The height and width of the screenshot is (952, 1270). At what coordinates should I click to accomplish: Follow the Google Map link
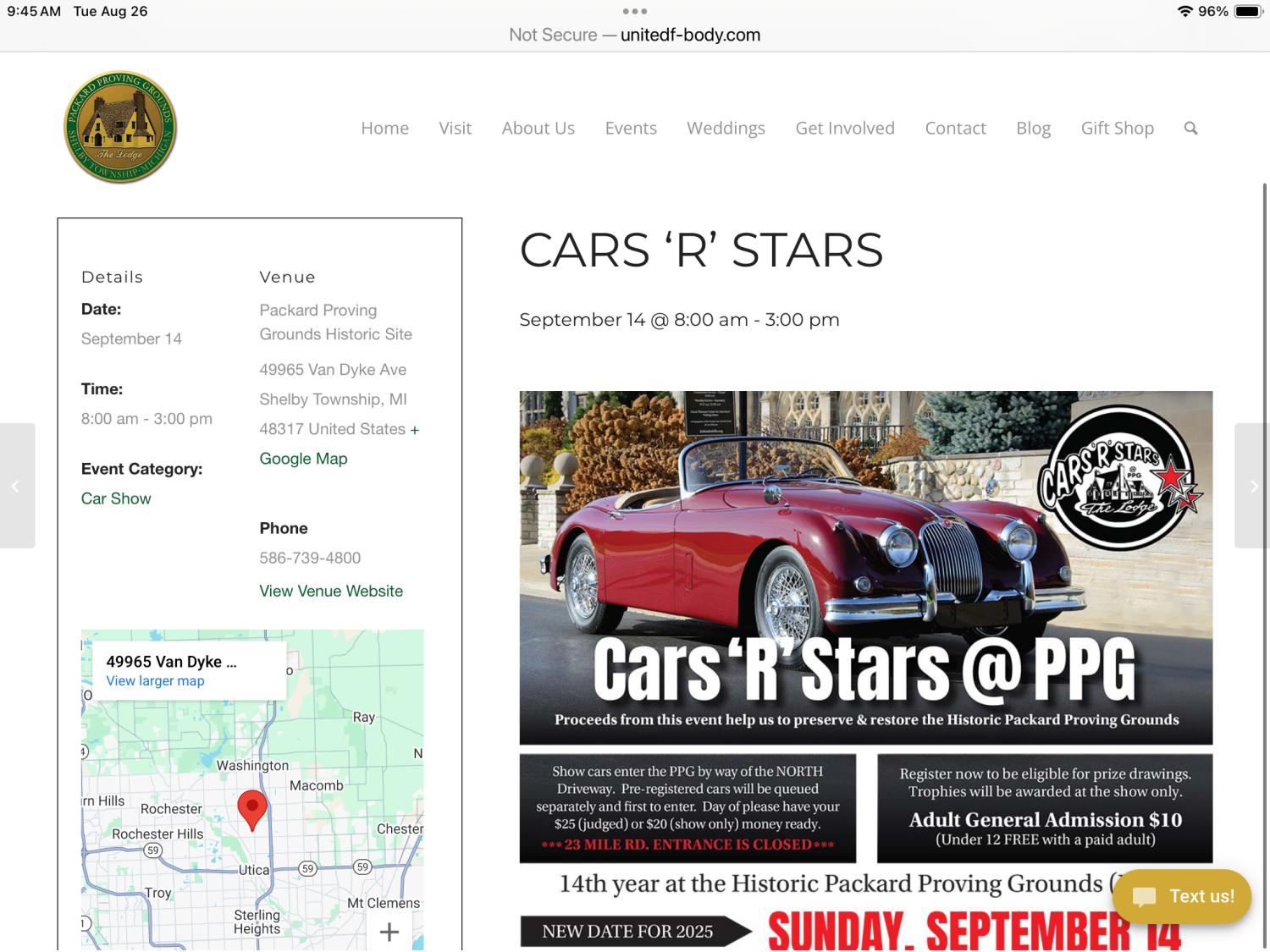(x=303, y=459)
